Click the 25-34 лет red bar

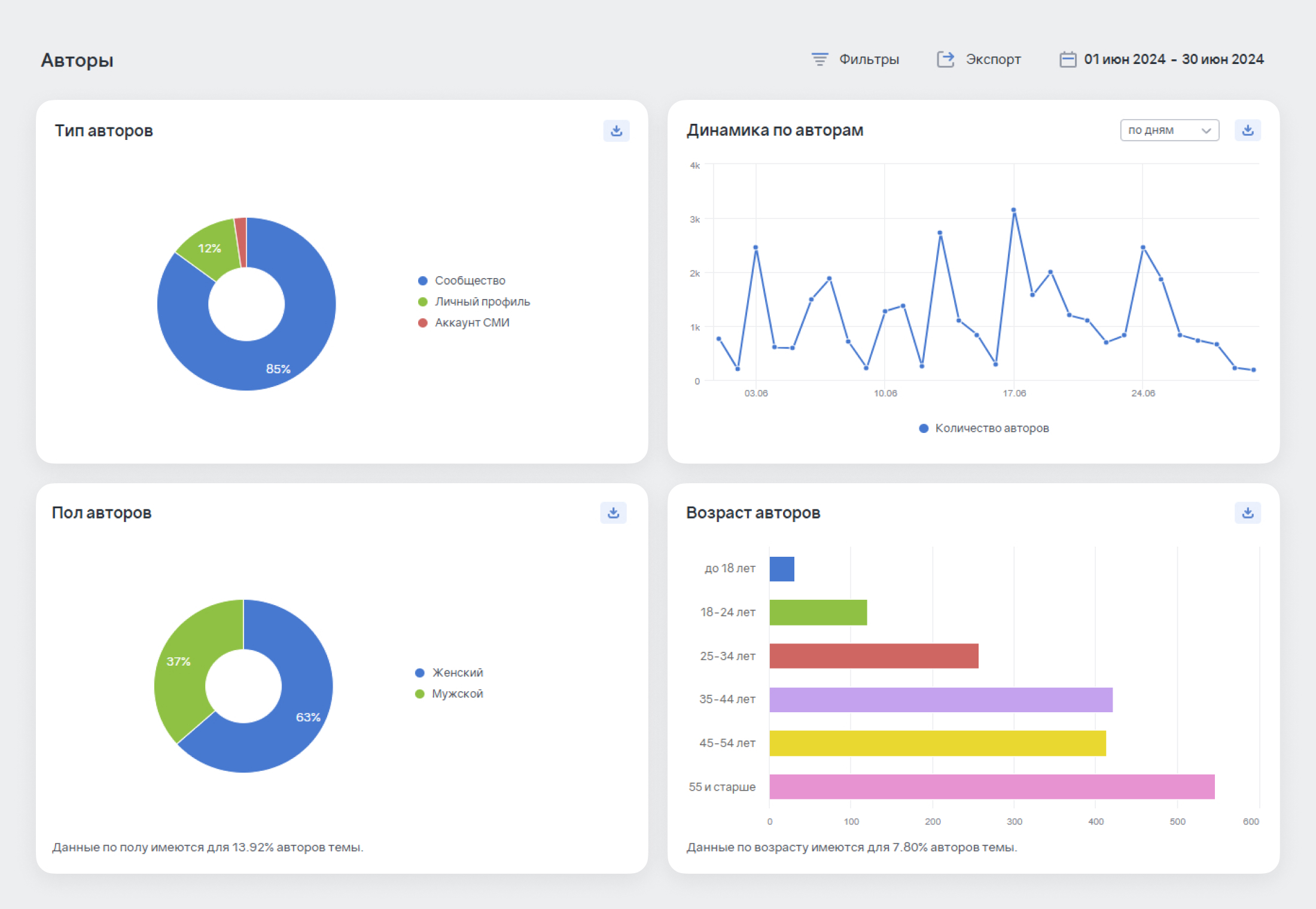pos(874,656)
